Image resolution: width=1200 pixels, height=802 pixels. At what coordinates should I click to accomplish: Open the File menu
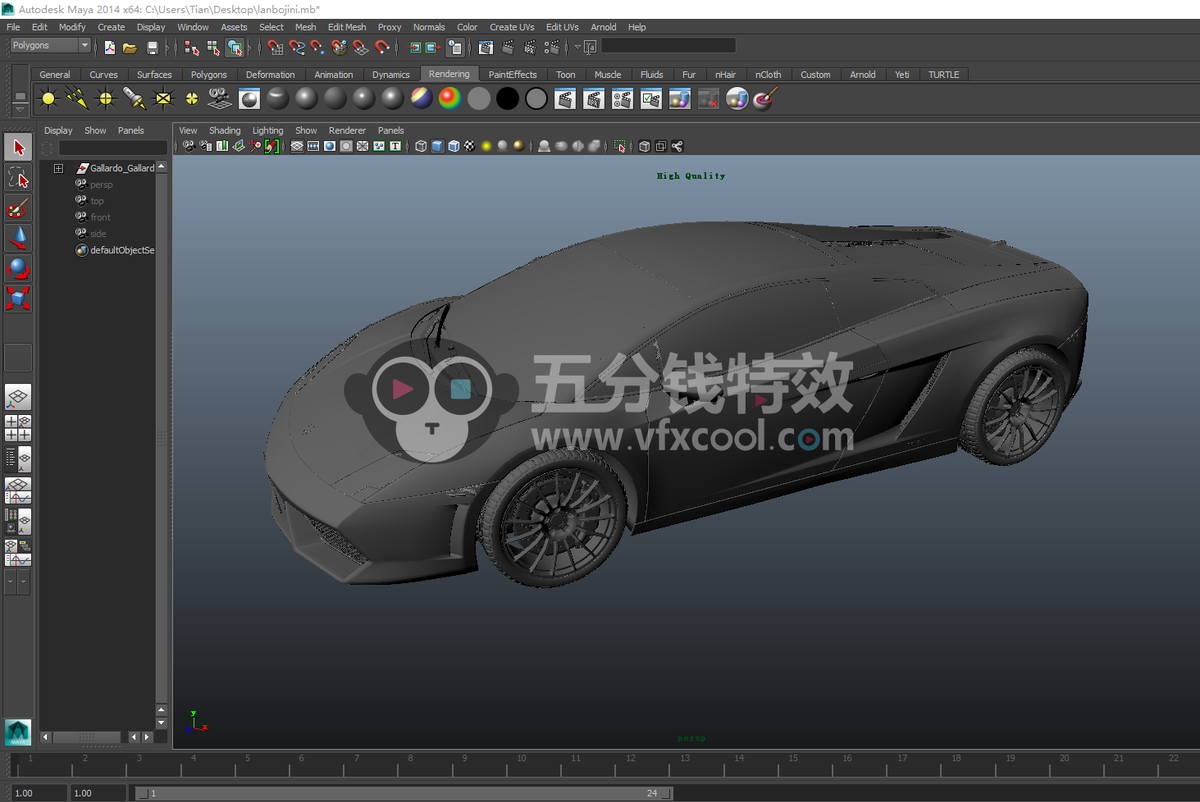(14, 27)
